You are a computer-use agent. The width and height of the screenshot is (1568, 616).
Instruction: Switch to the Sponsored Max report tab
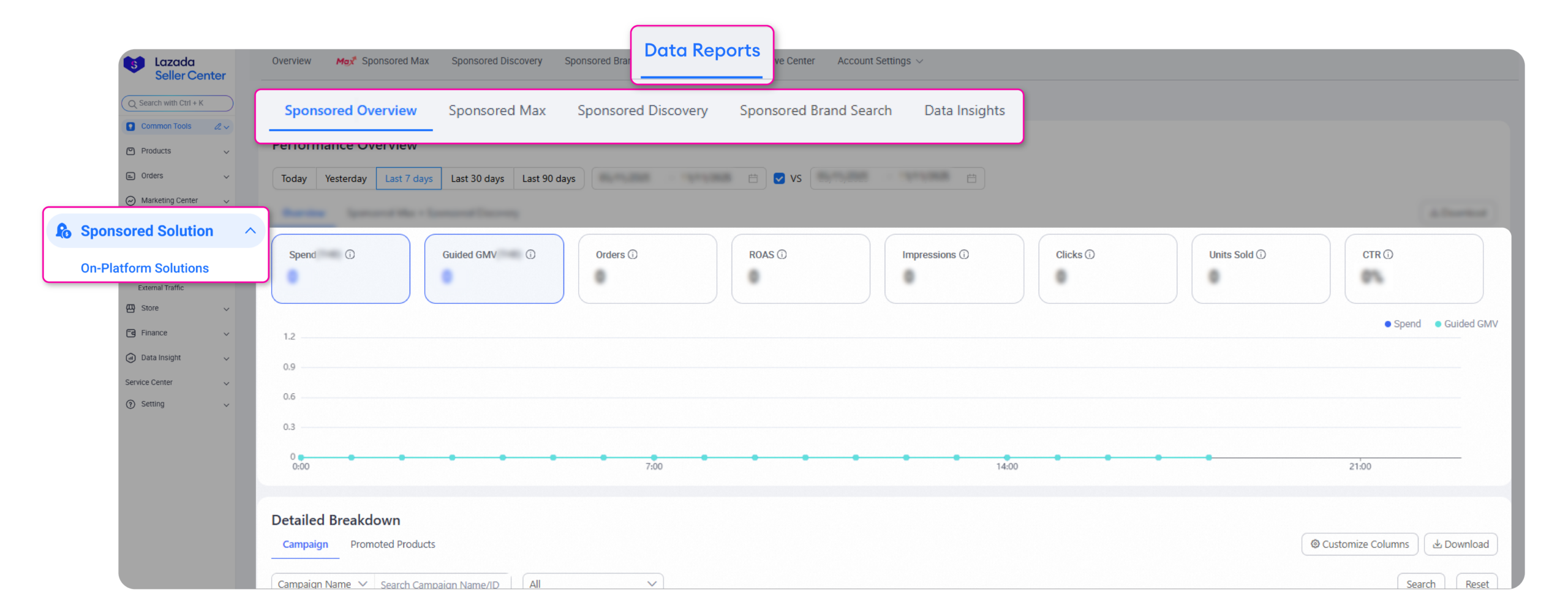[497, 111]
